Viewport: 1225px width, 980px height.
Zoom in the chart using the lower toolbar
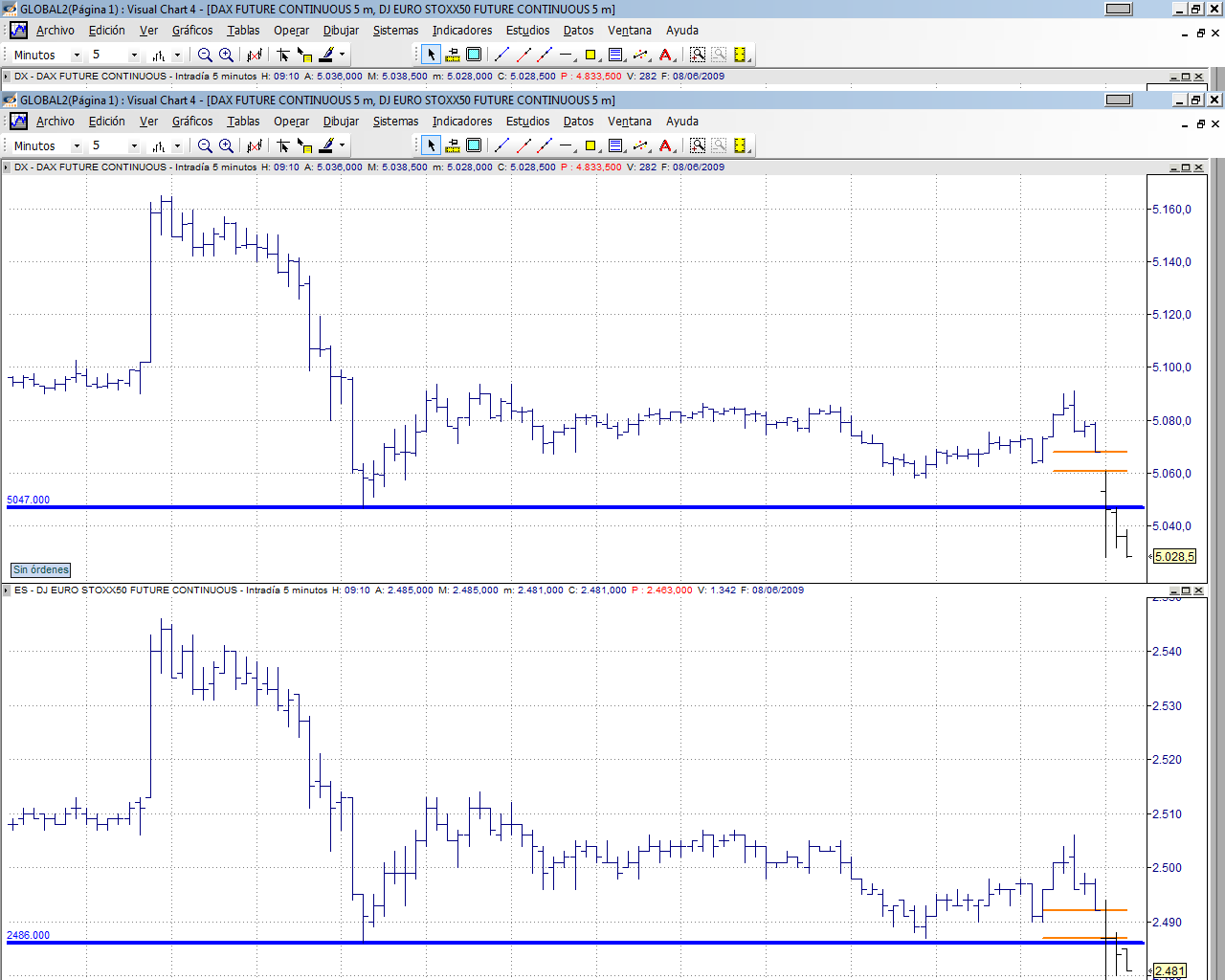pos(226,145)
